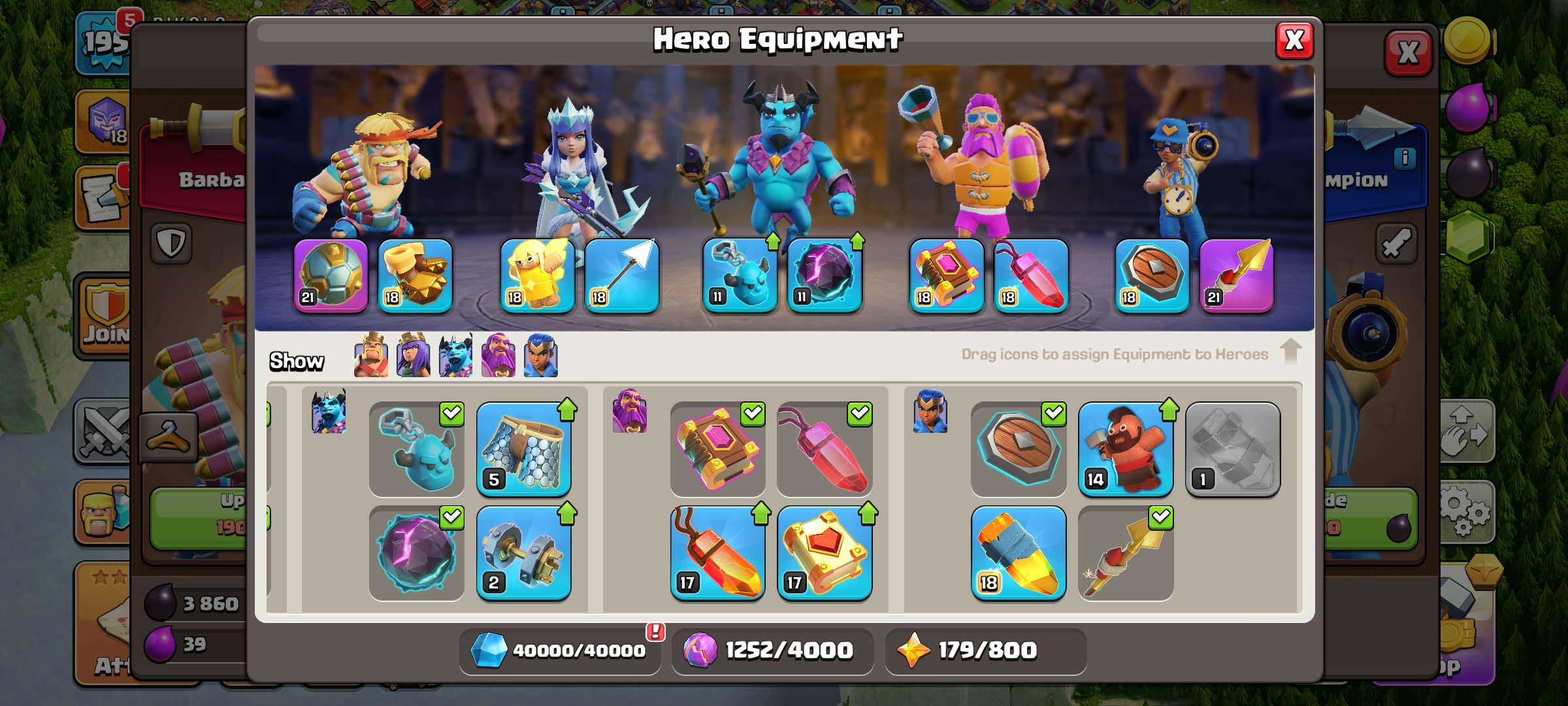Toggle Minion Prince filter in Show row
This screenshot has width=1568, height=706.
click(x=456, y=355)
